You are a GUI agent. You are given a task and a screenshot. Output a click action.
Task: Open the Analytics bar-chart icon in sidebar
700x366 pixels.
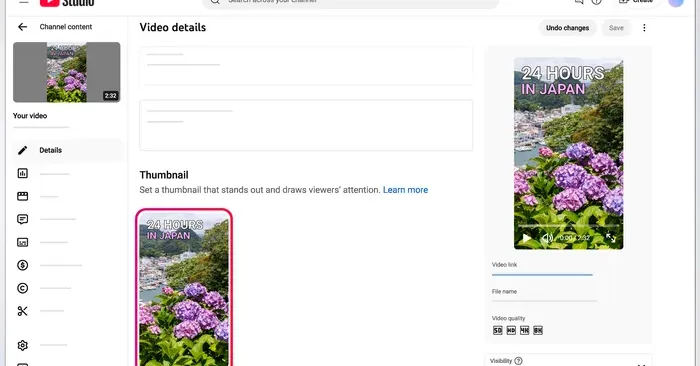point(22,173)
